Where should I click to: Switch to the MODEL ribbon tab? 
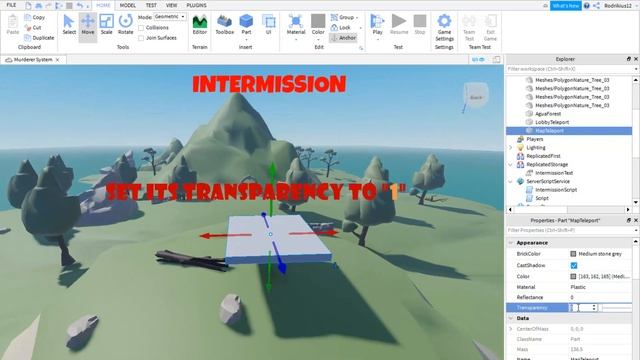128,5
